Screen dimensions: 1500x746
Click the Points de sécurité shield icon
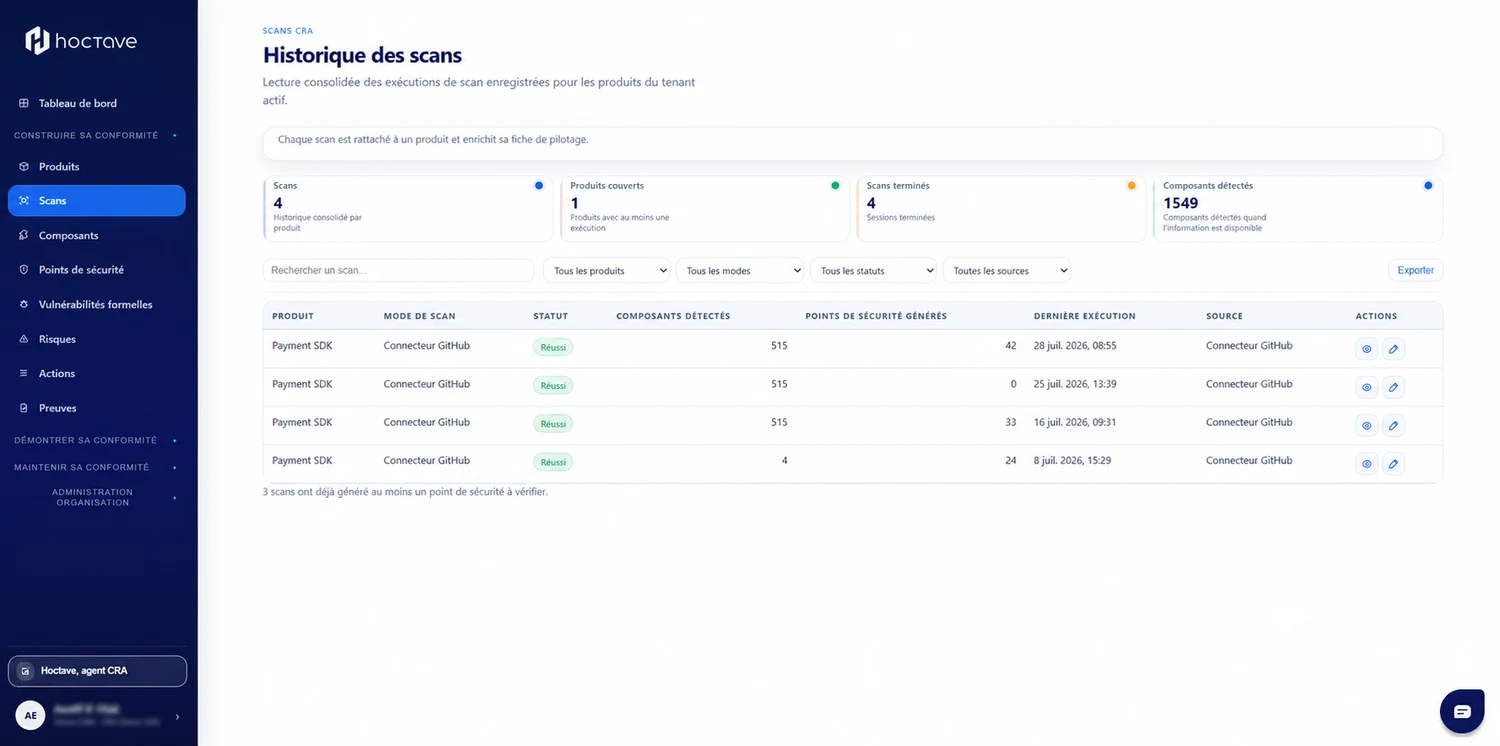pos(25,270)
